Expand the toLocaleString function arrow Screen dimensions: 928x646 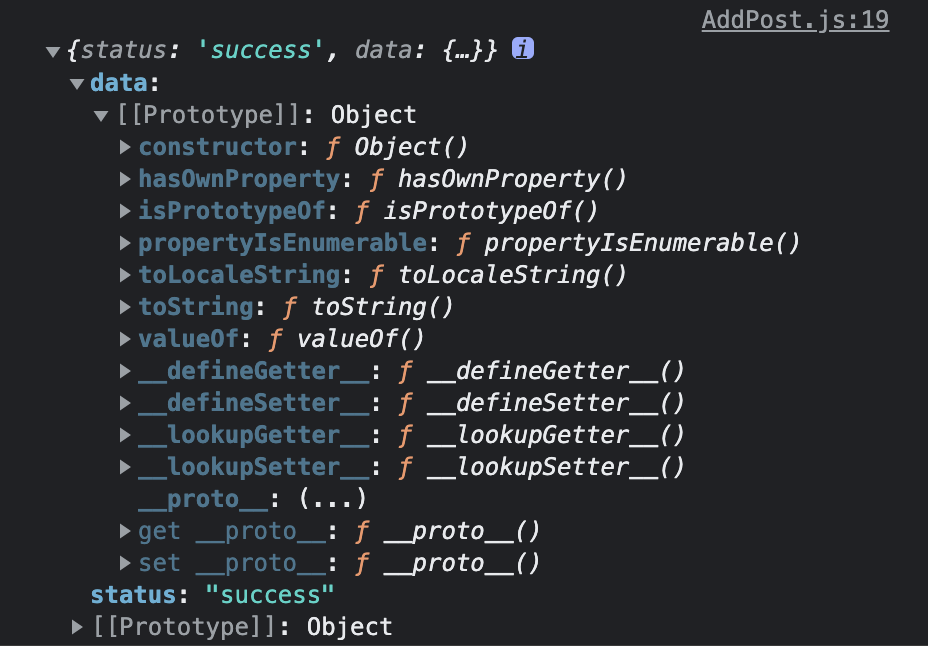(x=125, y=274)
